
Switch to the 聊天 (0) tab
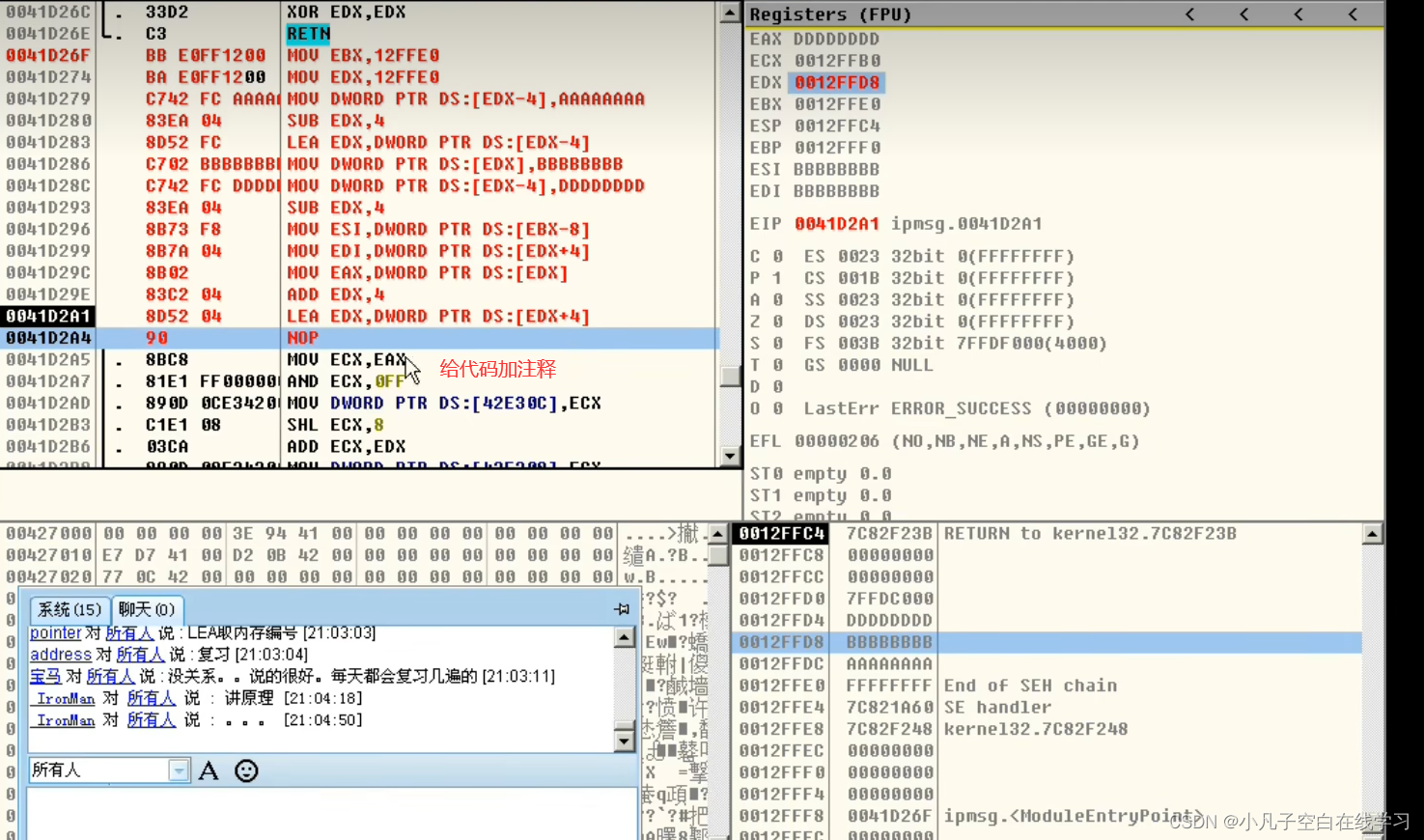click(146, 609)
